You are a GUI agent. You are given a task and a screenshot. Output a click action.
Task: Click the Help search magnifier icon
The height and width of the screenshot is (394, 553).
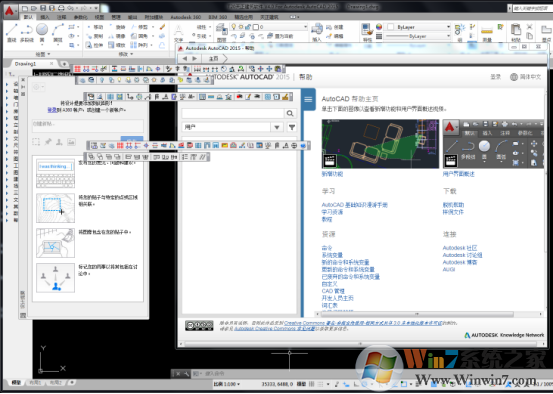point(290,113)
